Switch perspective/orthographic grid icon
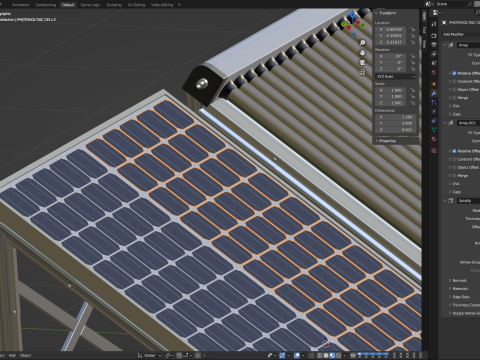The image size is (480, 360). (x=362, y=72)
